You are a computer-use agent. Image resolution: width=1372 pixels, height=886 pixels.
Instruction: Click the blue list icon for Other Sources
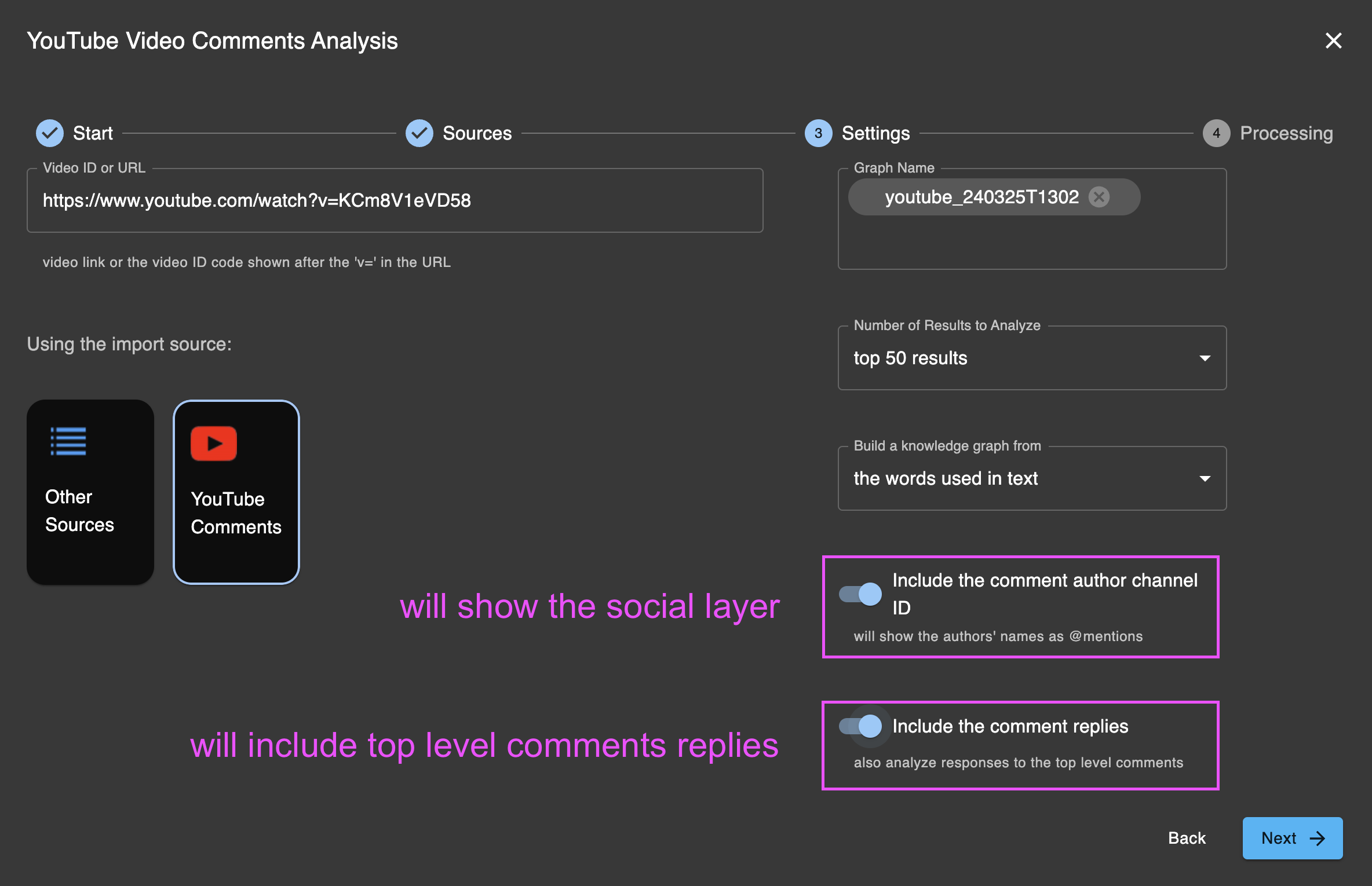tap(68, 441)
